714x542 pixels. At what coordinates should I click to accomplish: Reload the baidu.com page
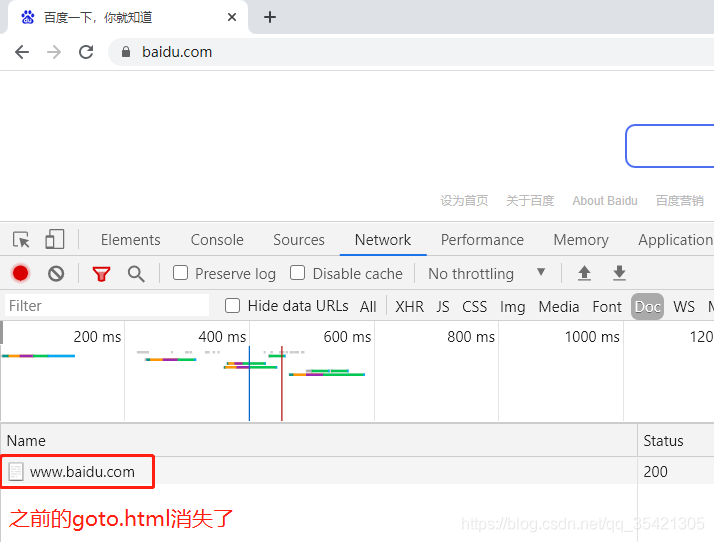[x=86, y=52]
